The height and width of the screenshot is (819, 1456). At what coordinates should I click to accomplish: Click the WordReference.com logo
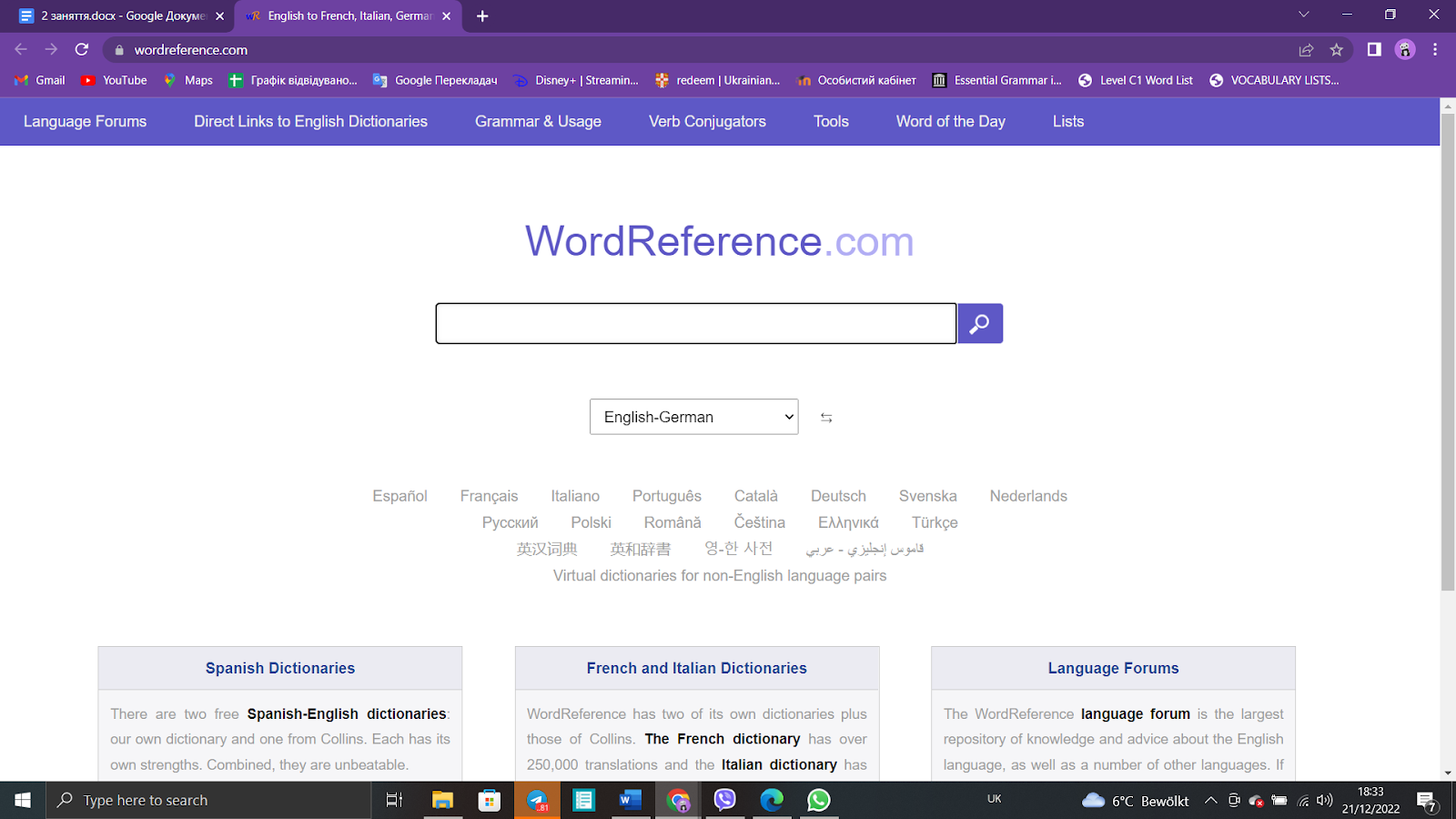pyautogui.click(x=719, y=241)
